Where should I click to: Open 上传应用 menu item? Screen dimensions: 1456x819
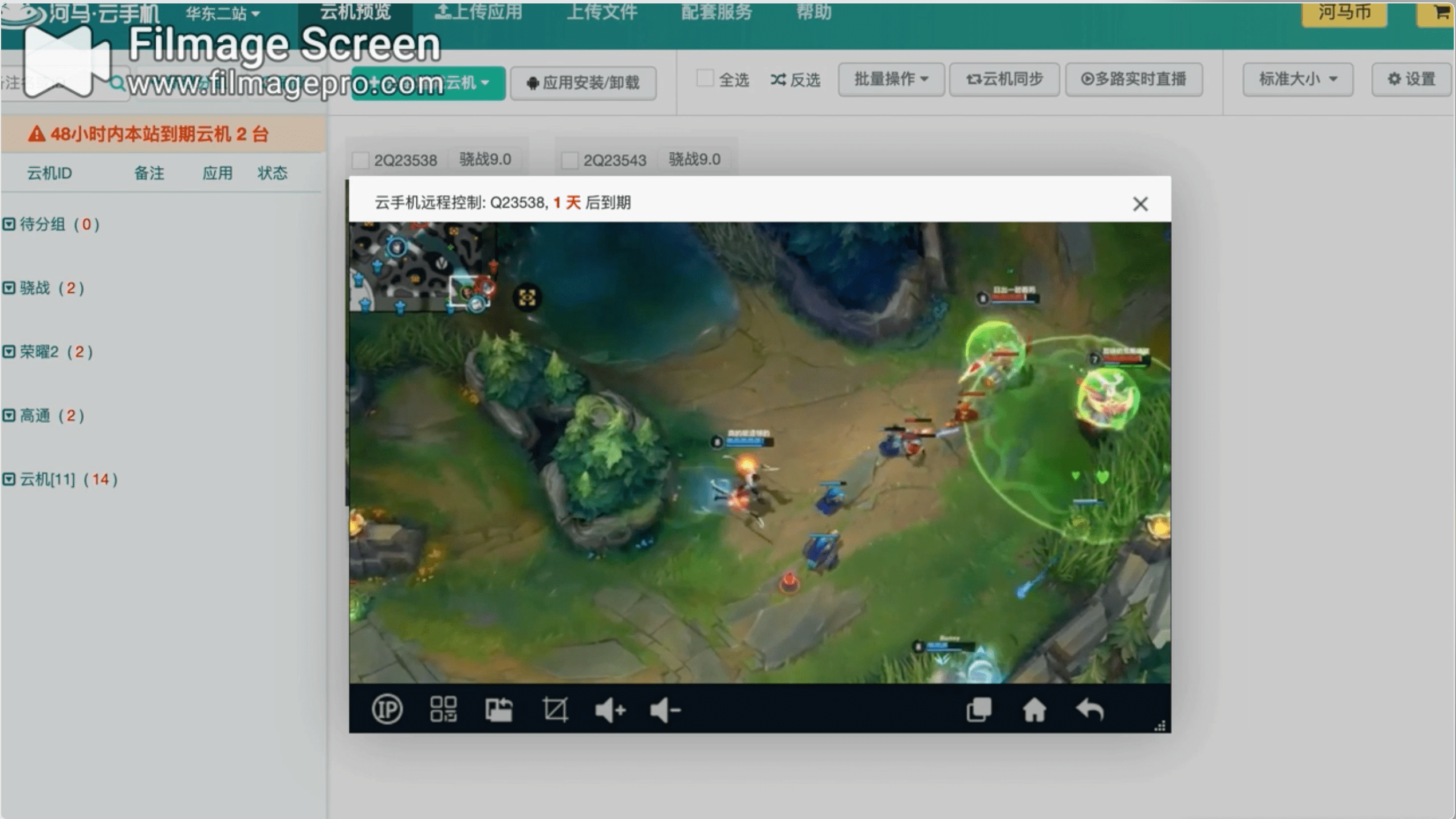point(478,12)
